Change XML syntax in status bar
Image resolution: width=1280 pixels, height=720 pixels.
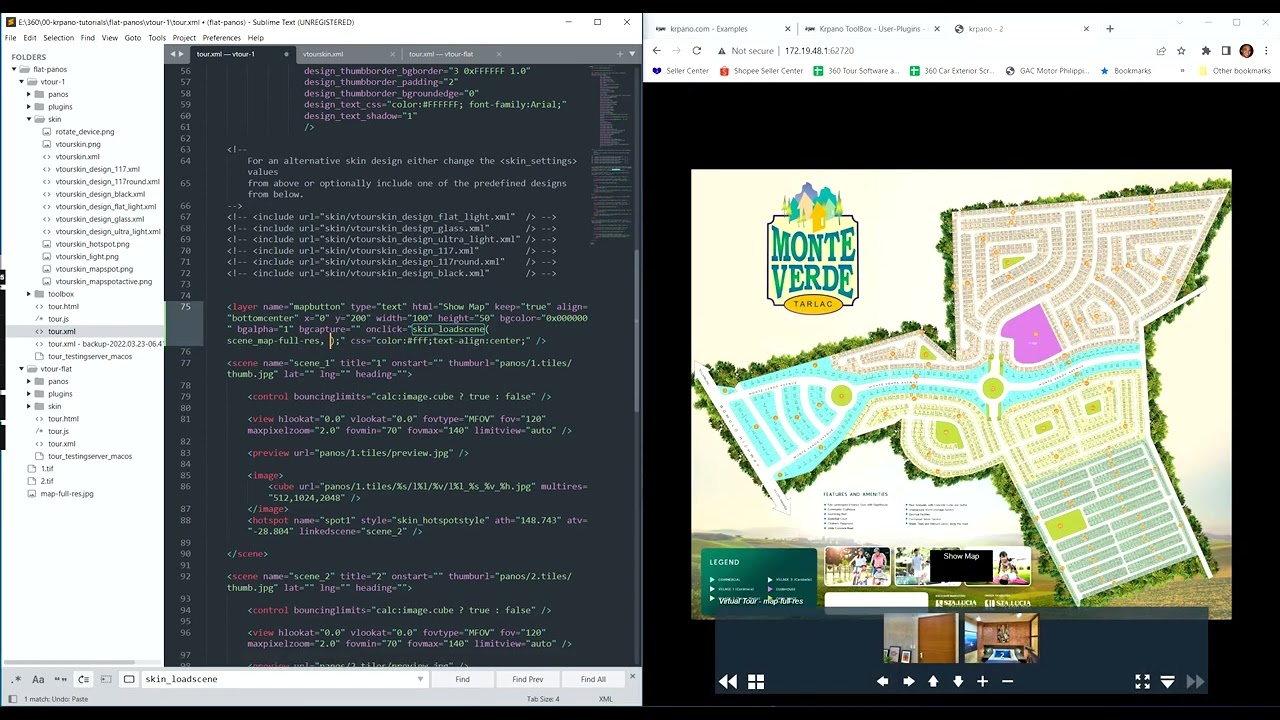pos(605,699)
